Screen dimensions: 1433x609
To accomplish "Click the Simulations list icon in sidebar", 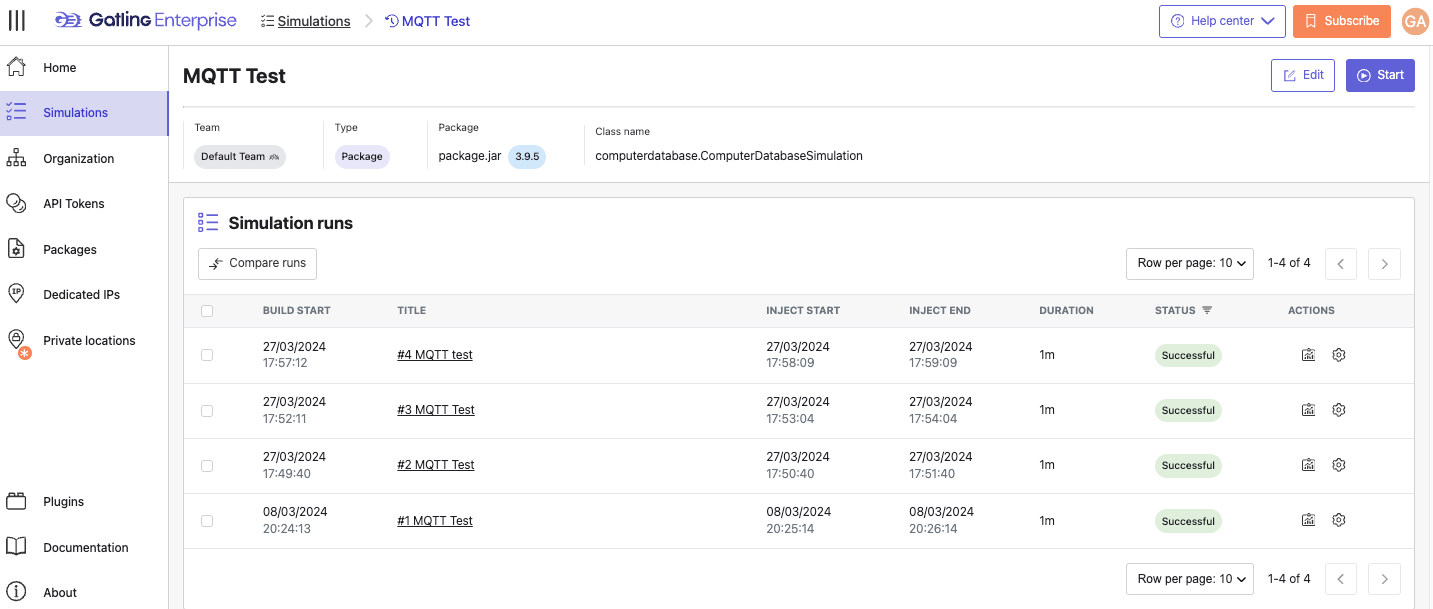I will coord(16,112).
